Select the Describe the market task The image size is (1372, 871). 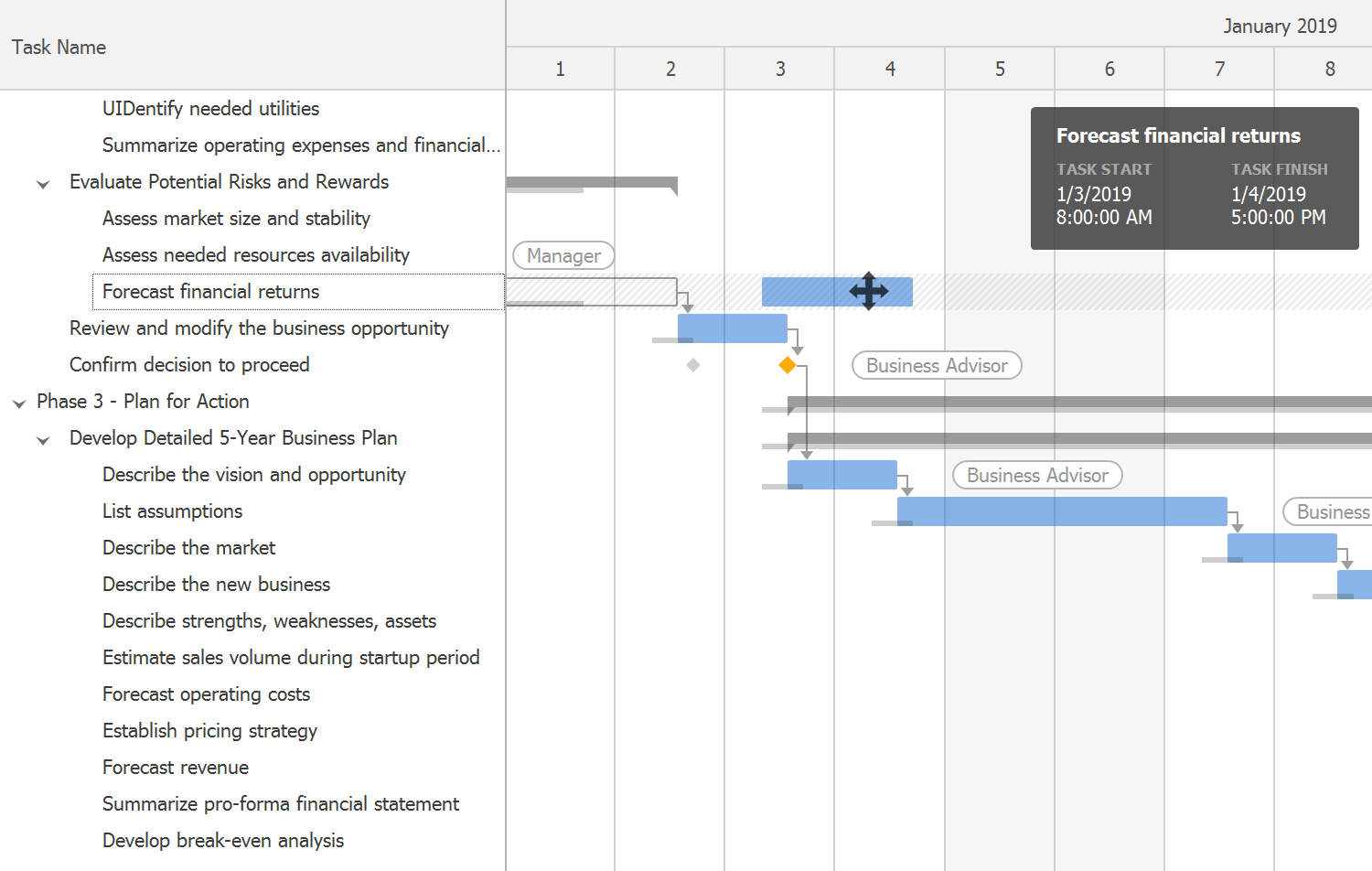[188, 547]
